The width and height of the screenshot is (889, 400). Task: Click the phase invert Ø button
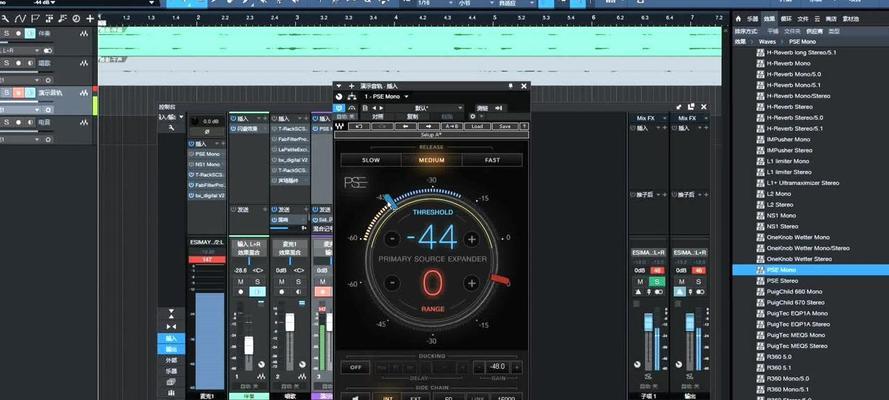206,131
